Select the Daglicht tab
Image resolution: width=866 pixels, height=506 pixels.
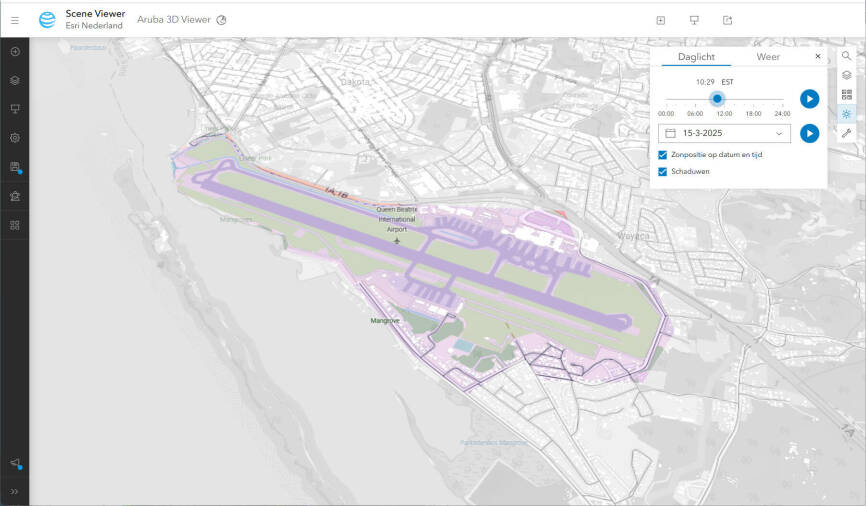tap(695, 57)
